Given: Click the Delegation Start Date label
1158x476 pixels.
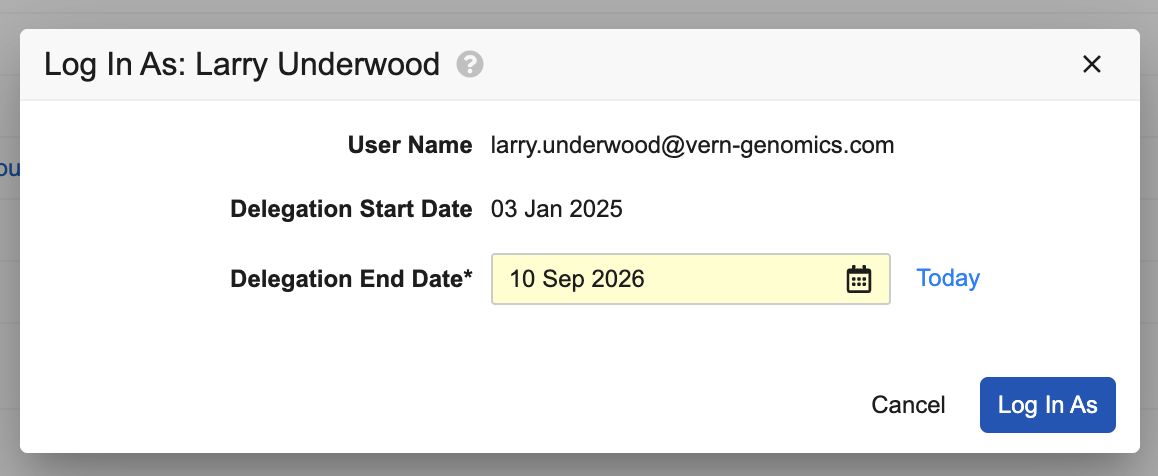Looking at the screenshot, I should click(x=351, y=210).
